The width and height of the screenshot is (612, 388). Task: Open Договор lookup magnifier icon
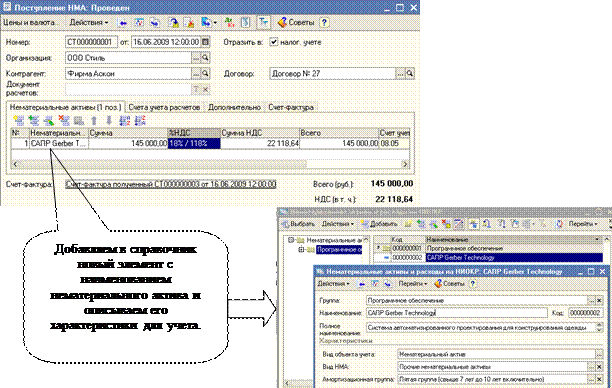(409, 73)
